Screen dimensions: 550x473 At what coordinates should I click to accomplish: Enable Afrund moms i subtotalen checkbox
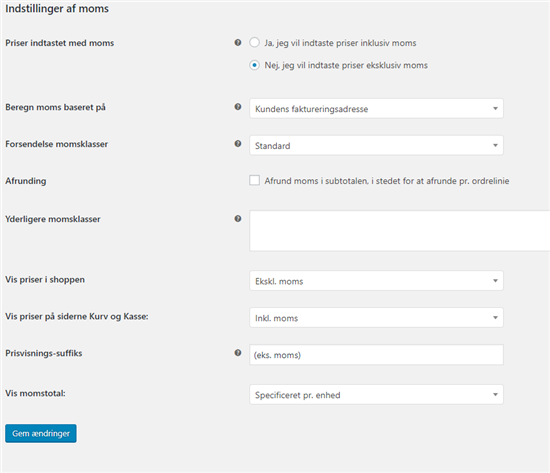(254, 180)
